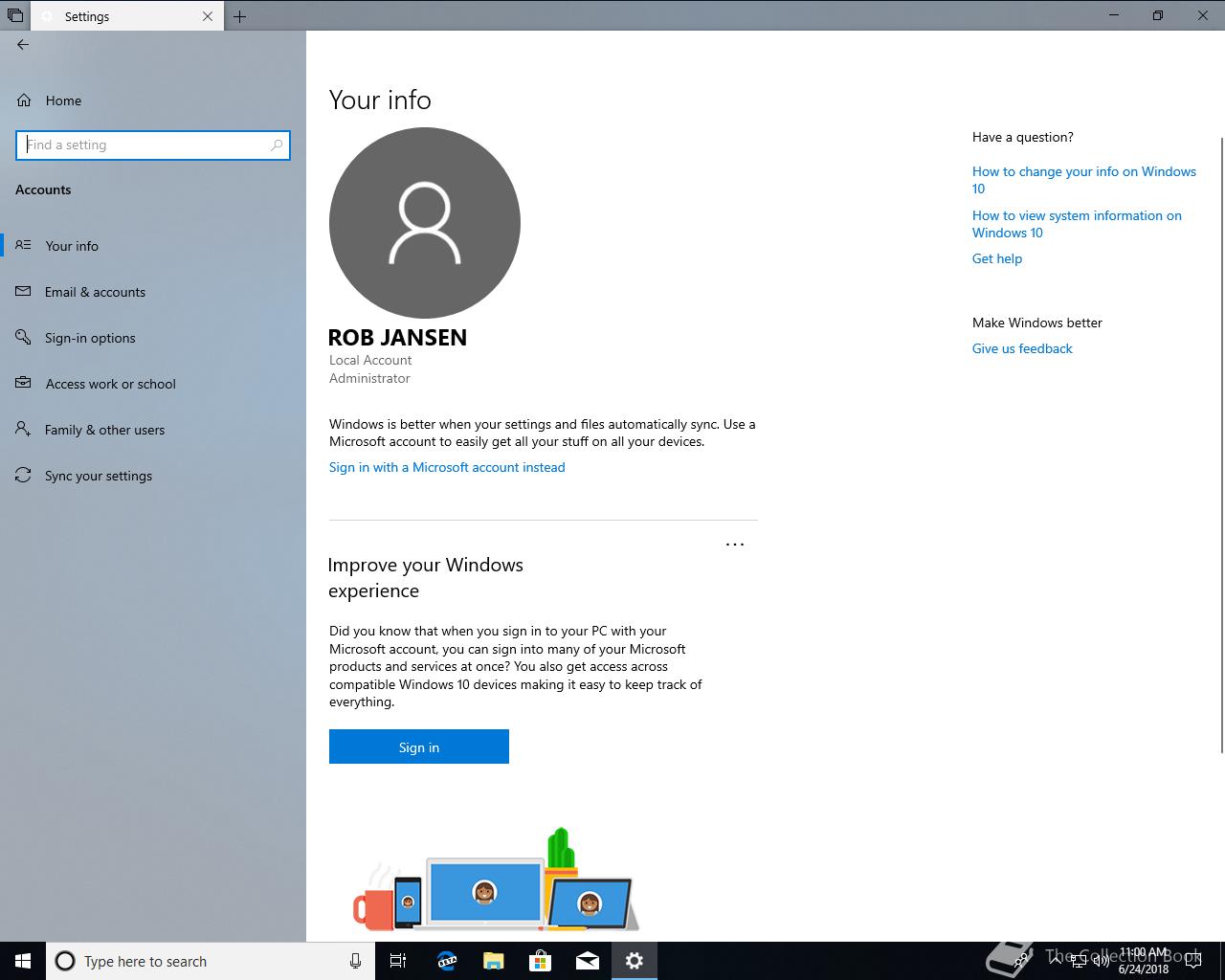
Task: Click the Settings gear on taskbar
Action: [x=635, y=961]
